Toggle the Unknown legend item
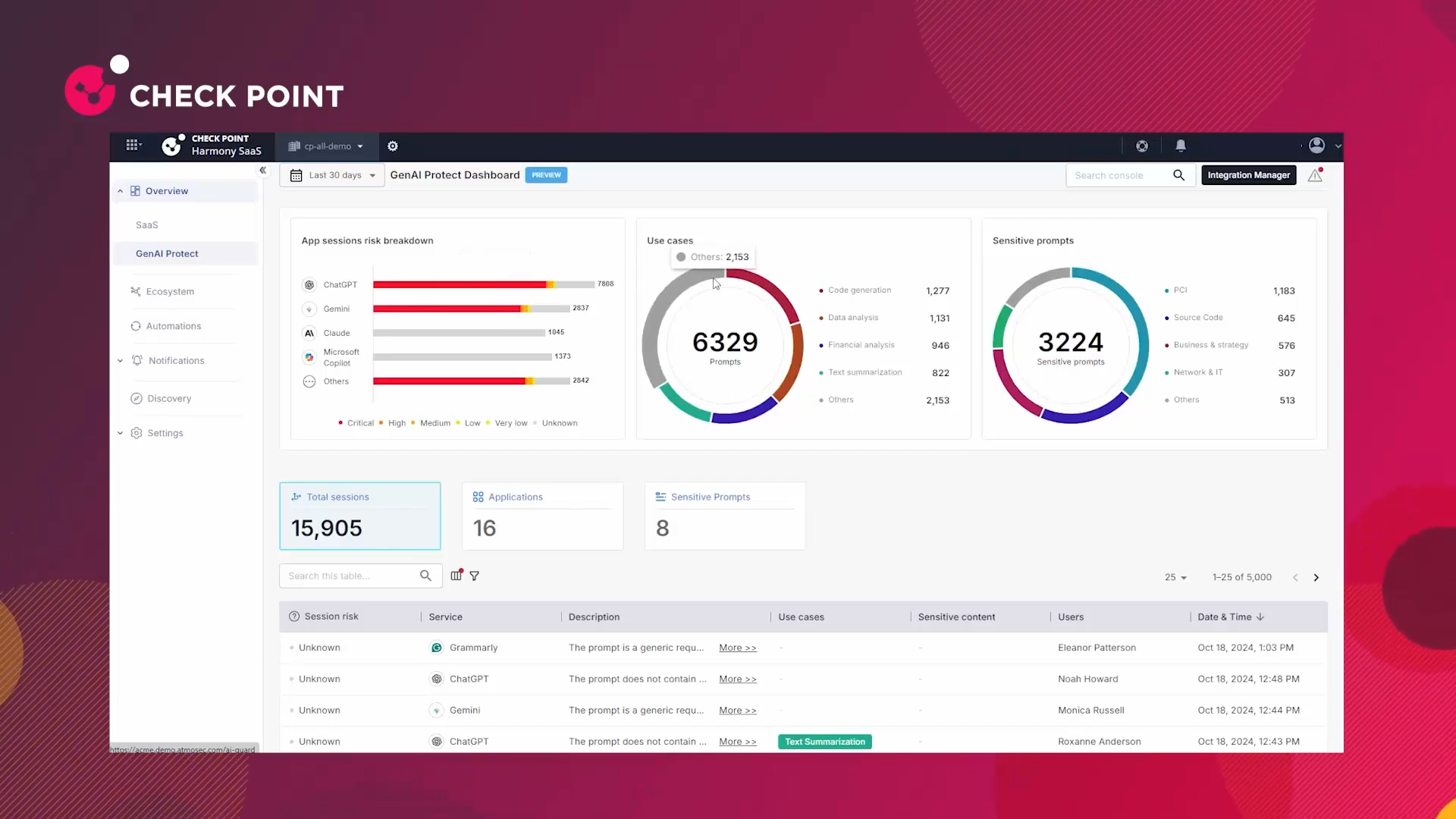Viewport: 1456px width, 819px height. point(555,423)
